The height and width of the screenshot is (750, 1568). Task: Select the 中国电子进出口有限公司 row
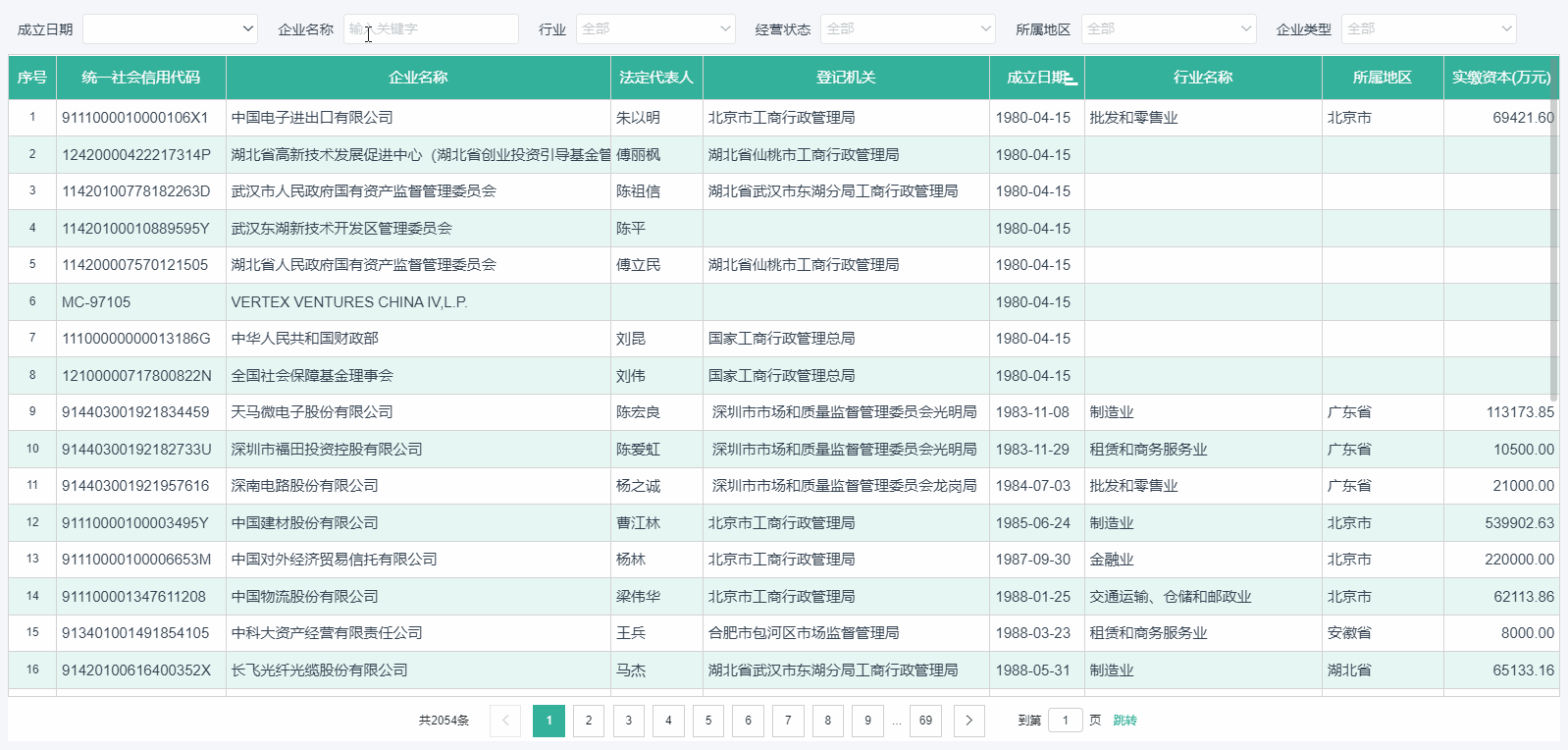(312, 118)
